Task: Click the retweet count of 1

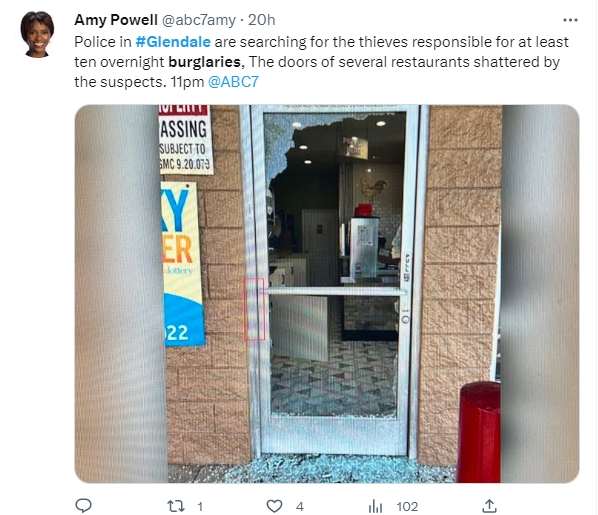Action: click(x=200, y=507)
